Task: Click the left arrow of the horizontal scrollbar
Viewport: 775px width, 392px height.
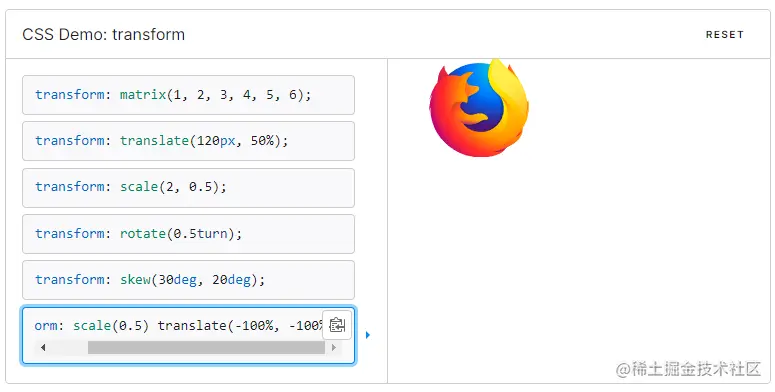Action: (x=43, y=348)
